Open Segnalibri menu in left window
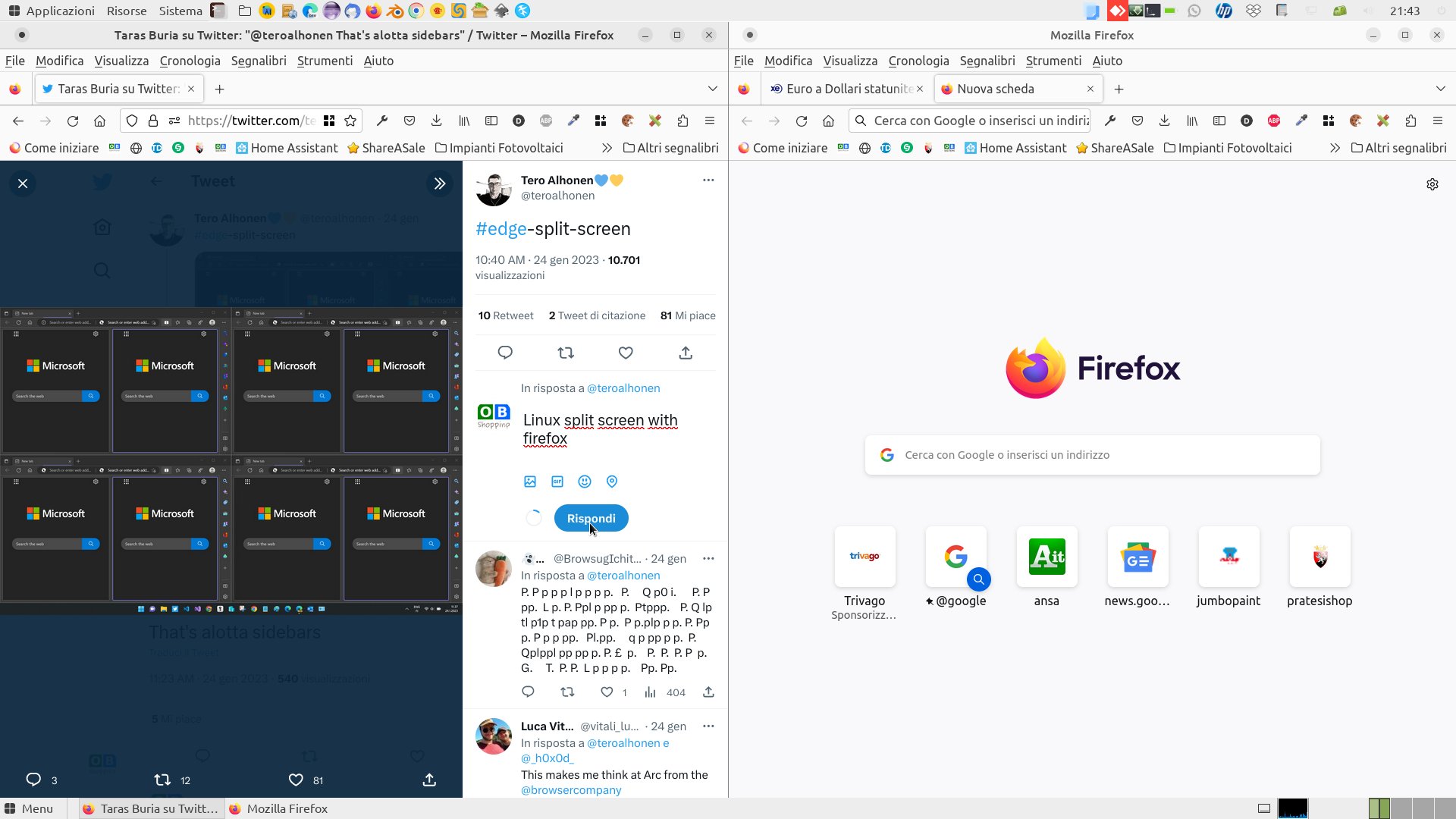Image resolution: width=1456 pixels, height=819 pixels. (x=259, y=61)
